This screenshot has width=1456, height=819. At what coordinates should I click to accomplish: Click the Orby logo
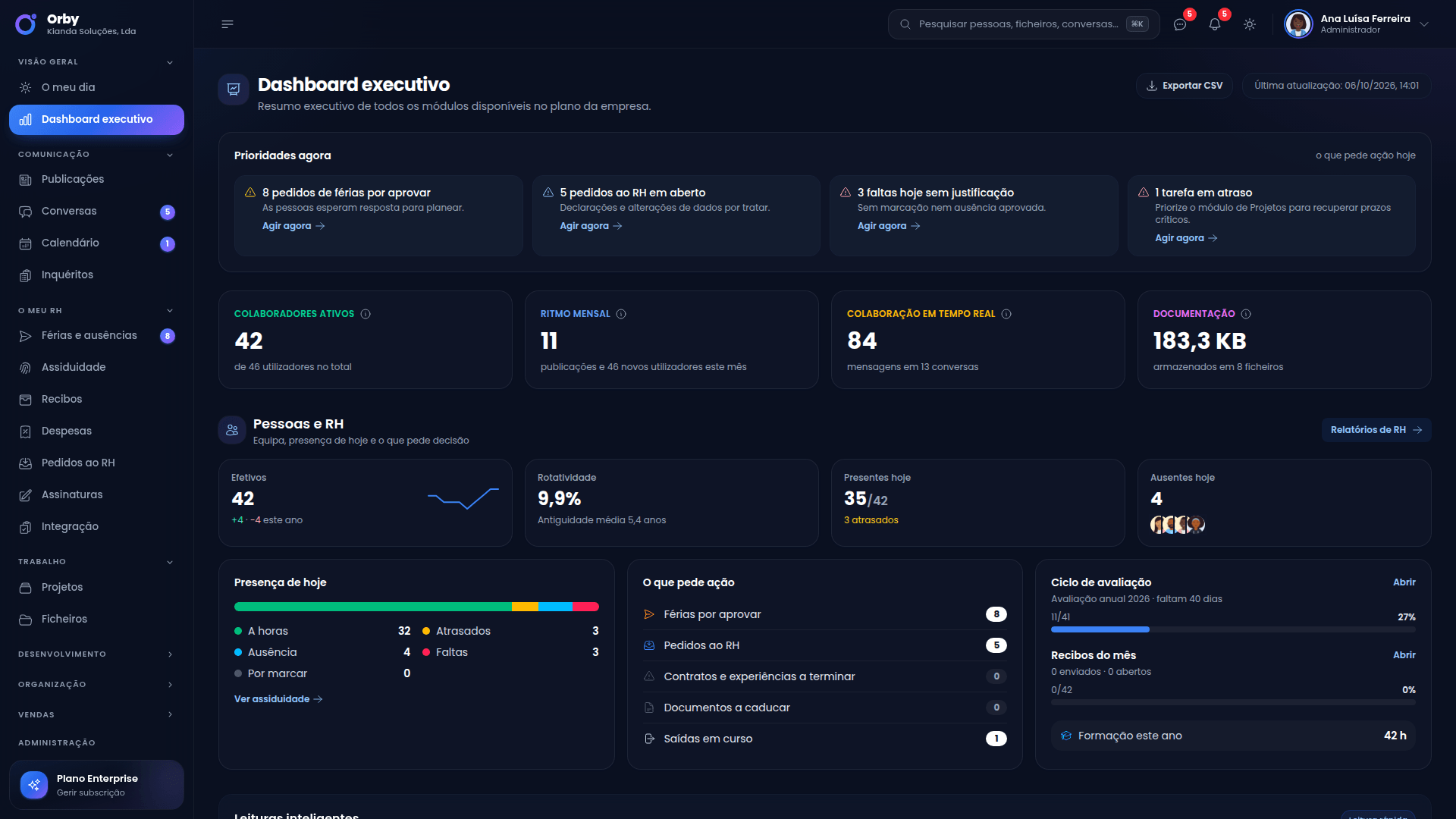(26, 24)
